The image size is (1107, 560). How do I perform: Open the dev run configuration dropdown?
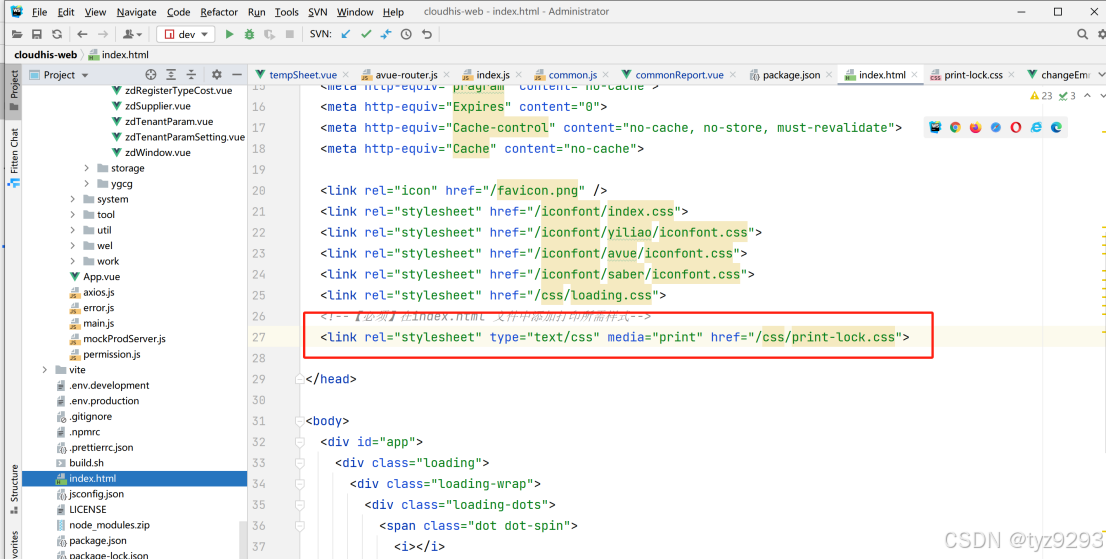coord(186,34)
